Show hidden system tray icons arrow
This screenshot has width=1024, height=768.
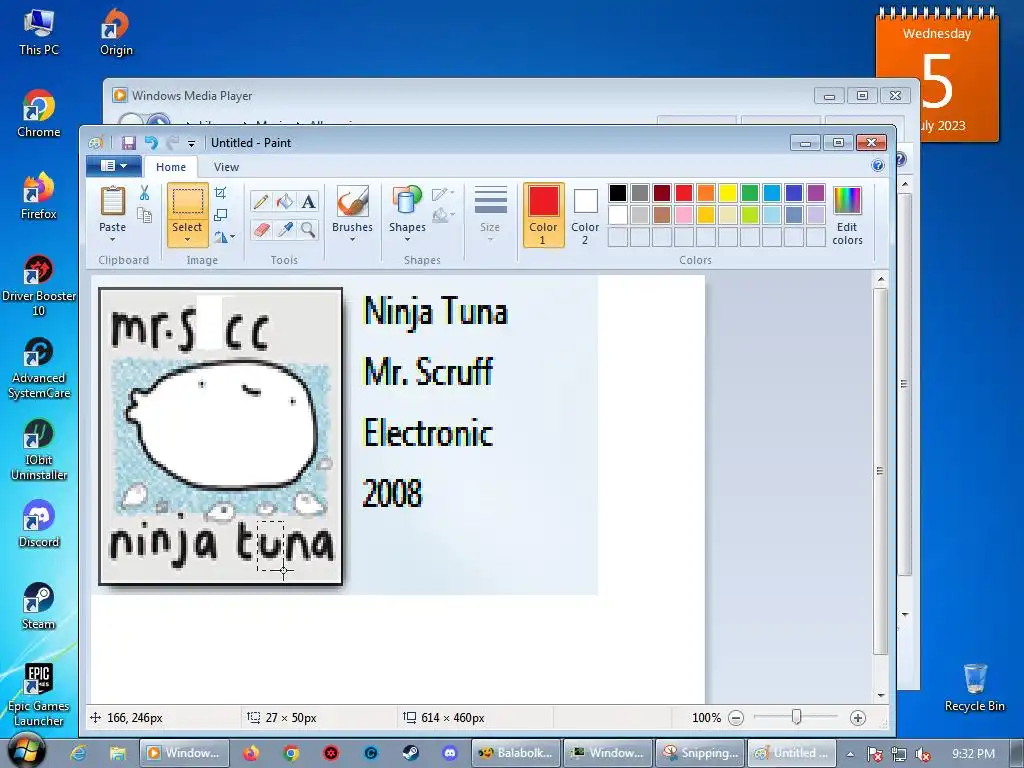(x=850, y=754)
